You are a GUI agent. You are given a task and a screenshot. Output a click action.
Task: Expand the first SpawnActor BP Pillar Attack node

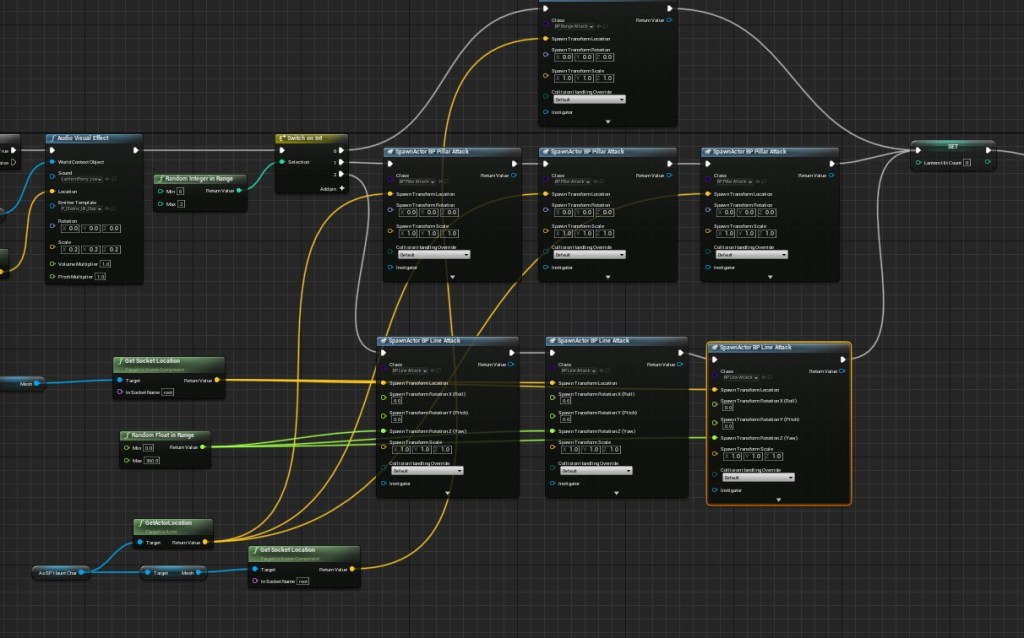[451, 277]
